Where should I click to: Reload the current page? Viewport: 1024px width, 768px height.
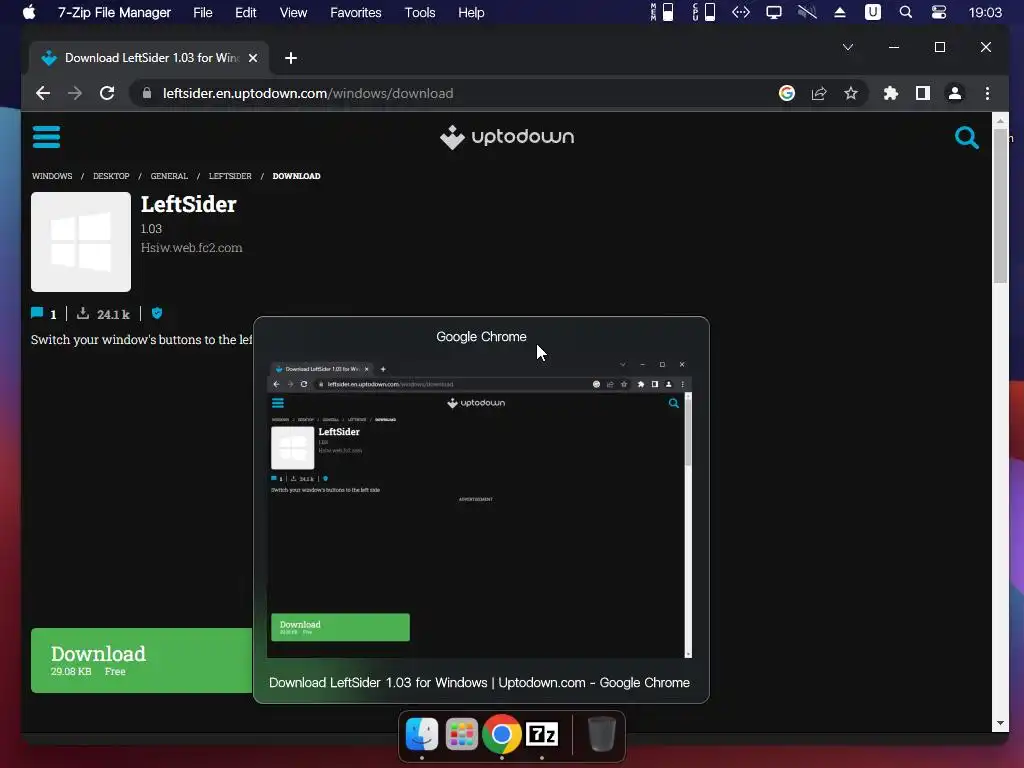click(x=107, y=93)
